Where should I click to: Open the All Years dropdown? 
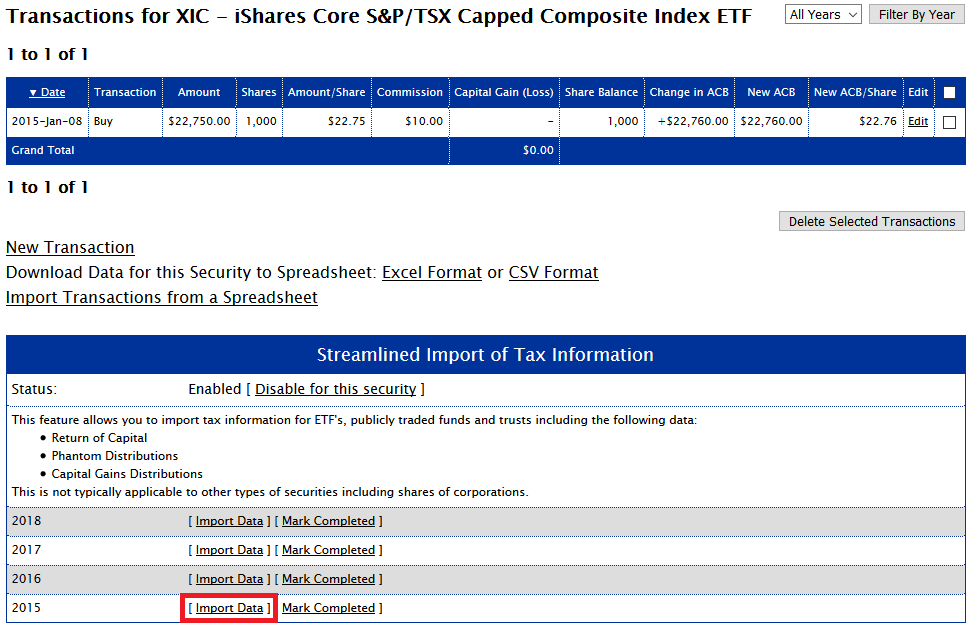(x=823, y=14)
